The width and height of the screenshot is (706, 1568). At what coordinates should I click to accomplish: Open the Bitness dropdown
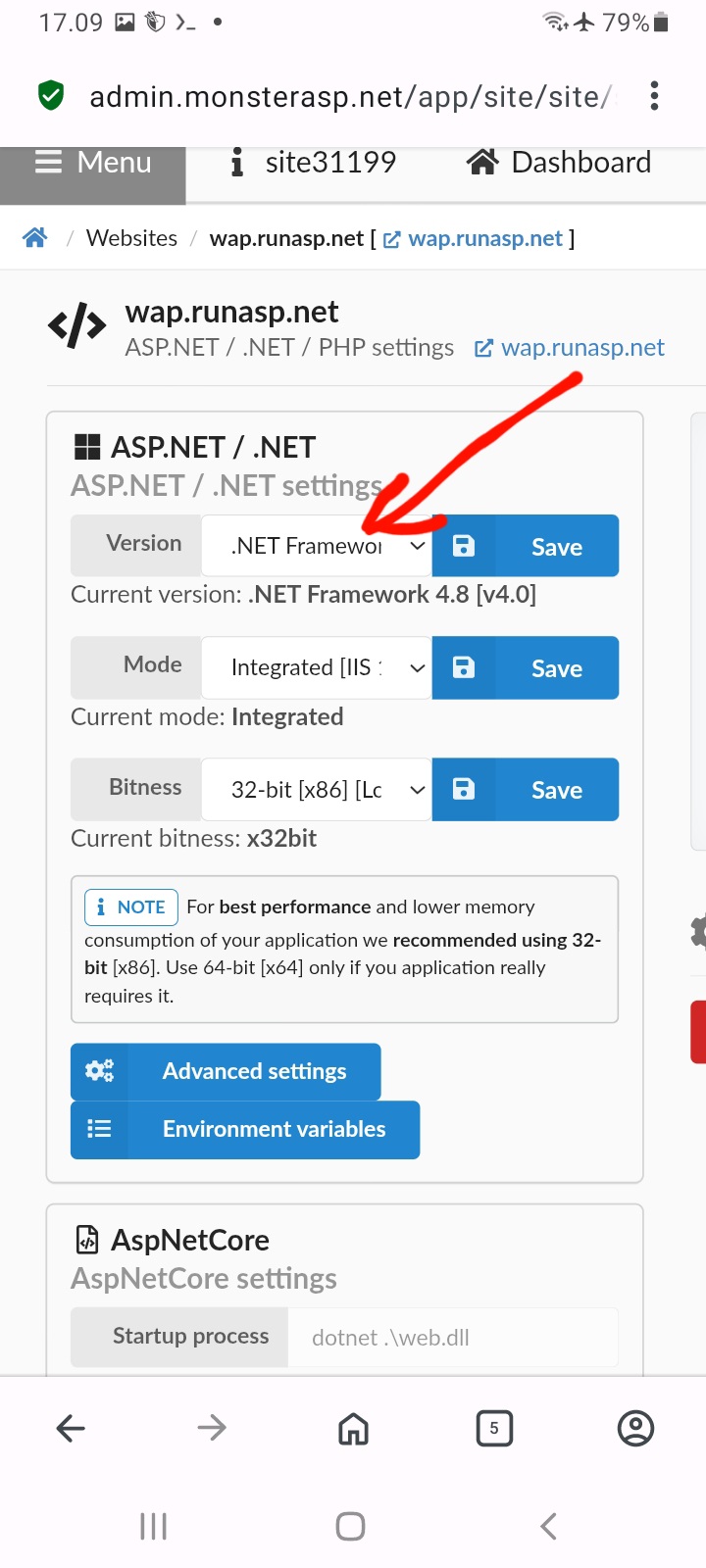[316, 789]
